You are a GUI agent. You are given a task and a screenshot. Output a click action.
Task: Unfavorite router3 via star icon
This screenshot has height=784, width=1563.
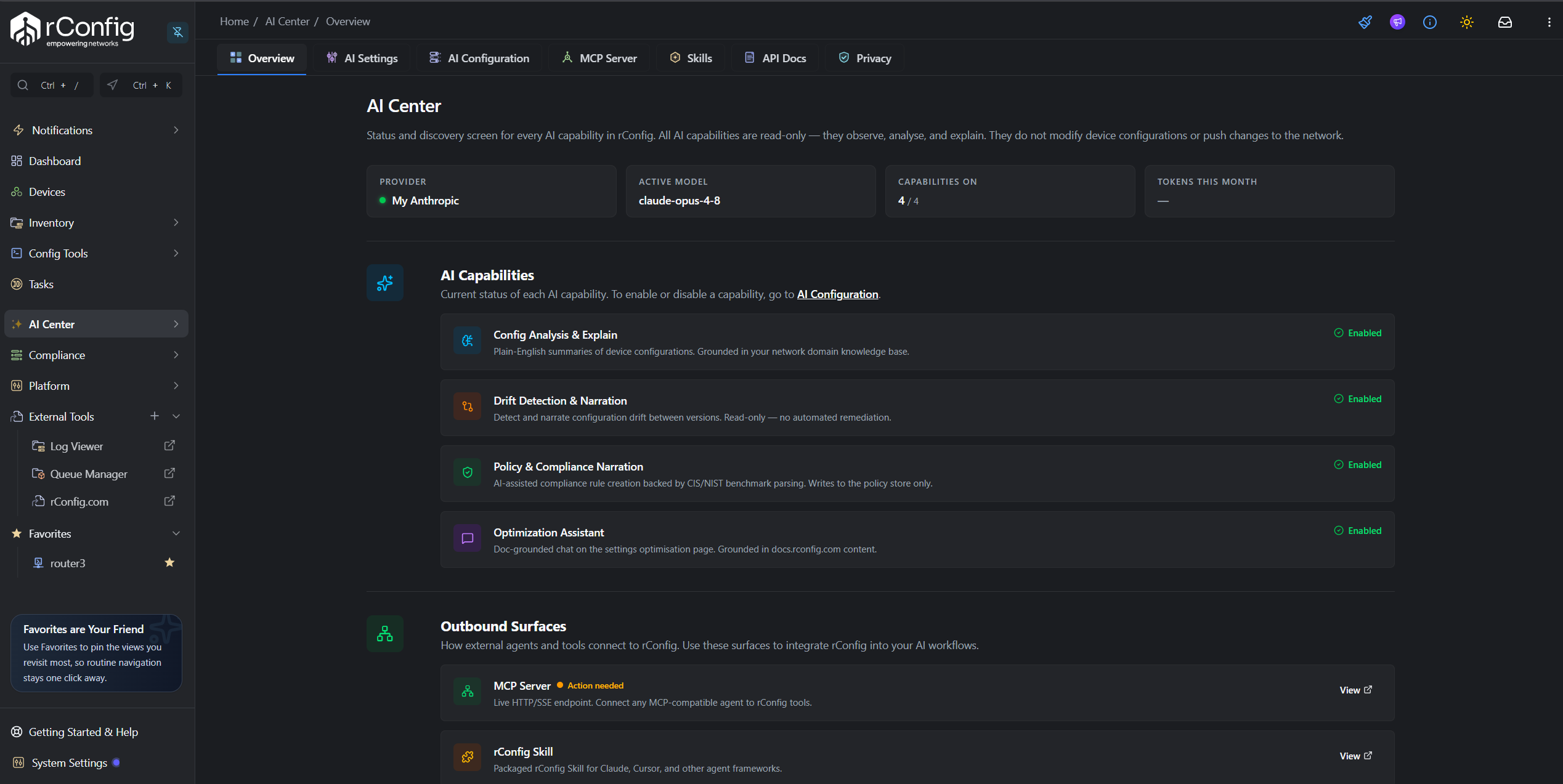169,562
